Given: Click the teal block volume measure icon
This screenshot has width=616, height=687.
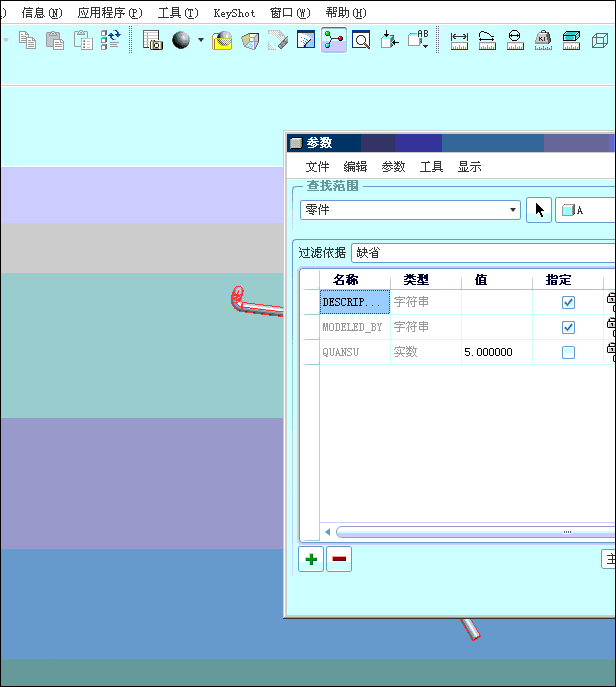Looking at the screenshot, I should tap(571, 40).
